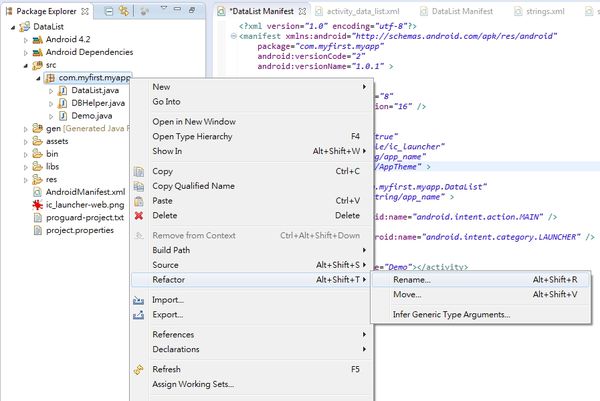This screenshot has height=401, width=600.
Task: Open the Package Explorer view menu triangle
Action: point(163,8)
